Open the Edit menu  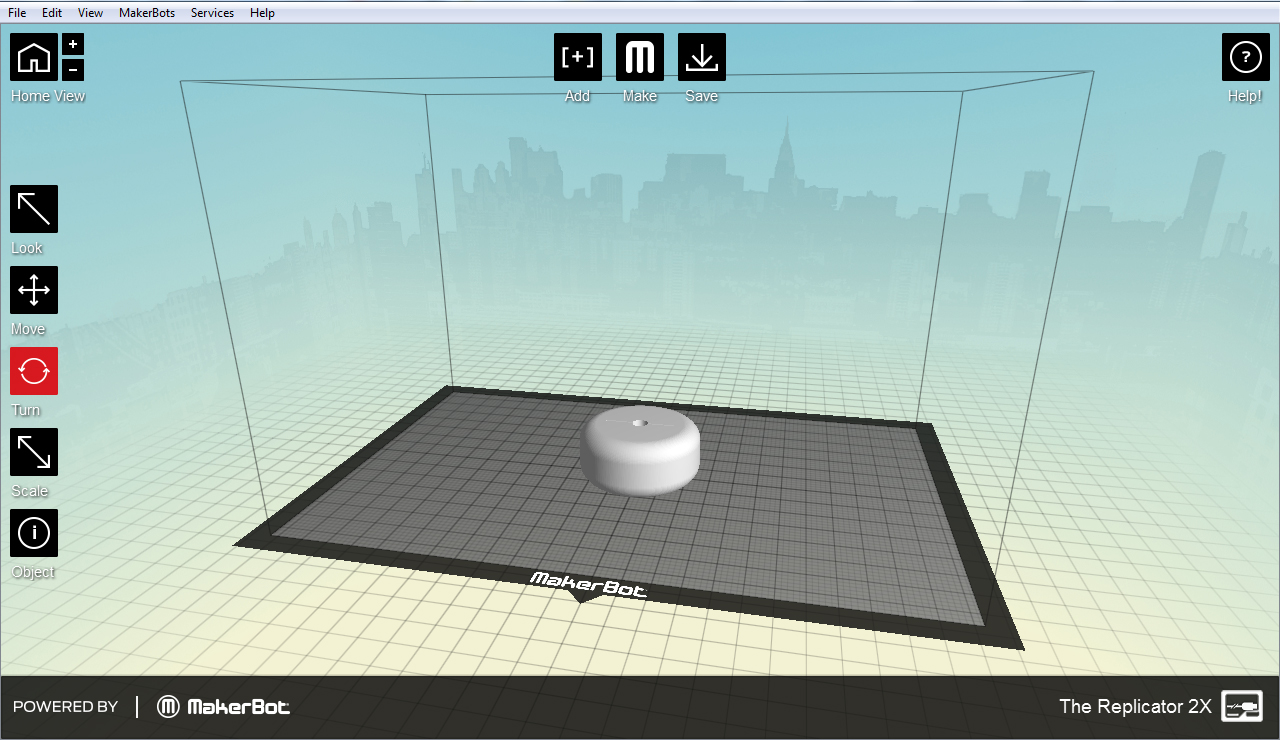[52, 13]
